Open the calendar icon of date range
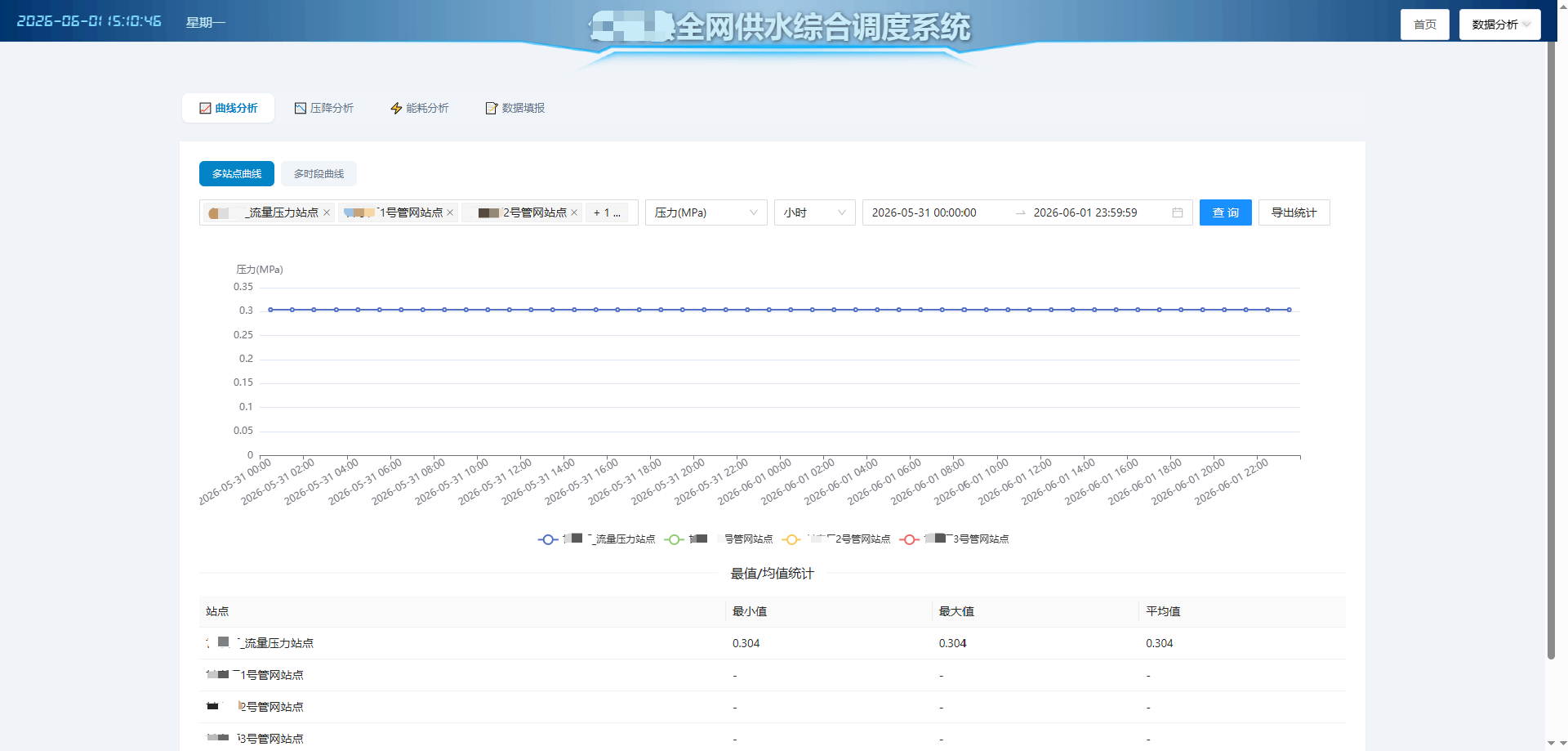1568x751 pixels. pyautogui.click(x=1178, y=212)
